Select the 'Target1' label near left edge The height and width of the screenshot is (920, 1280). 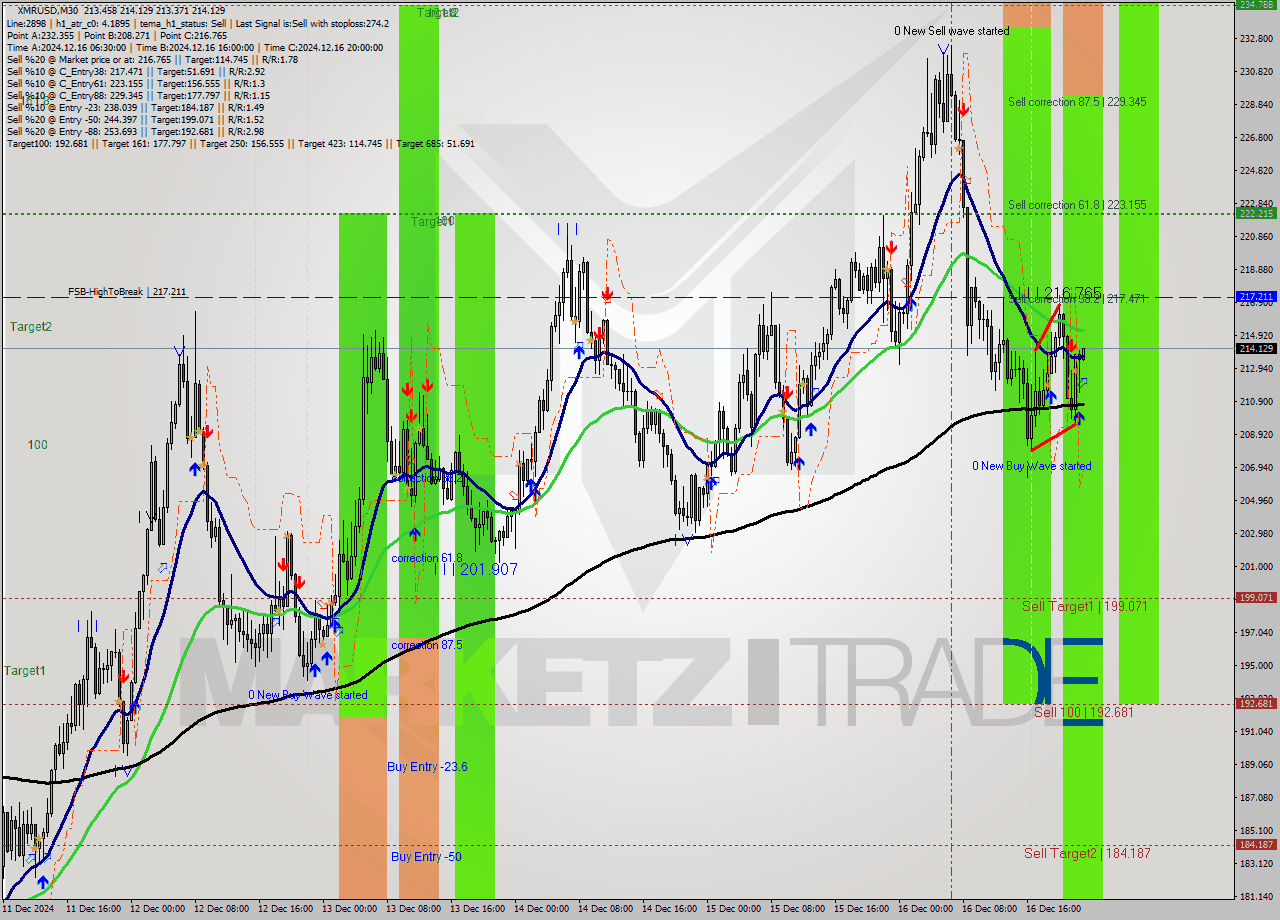[25, 671]
